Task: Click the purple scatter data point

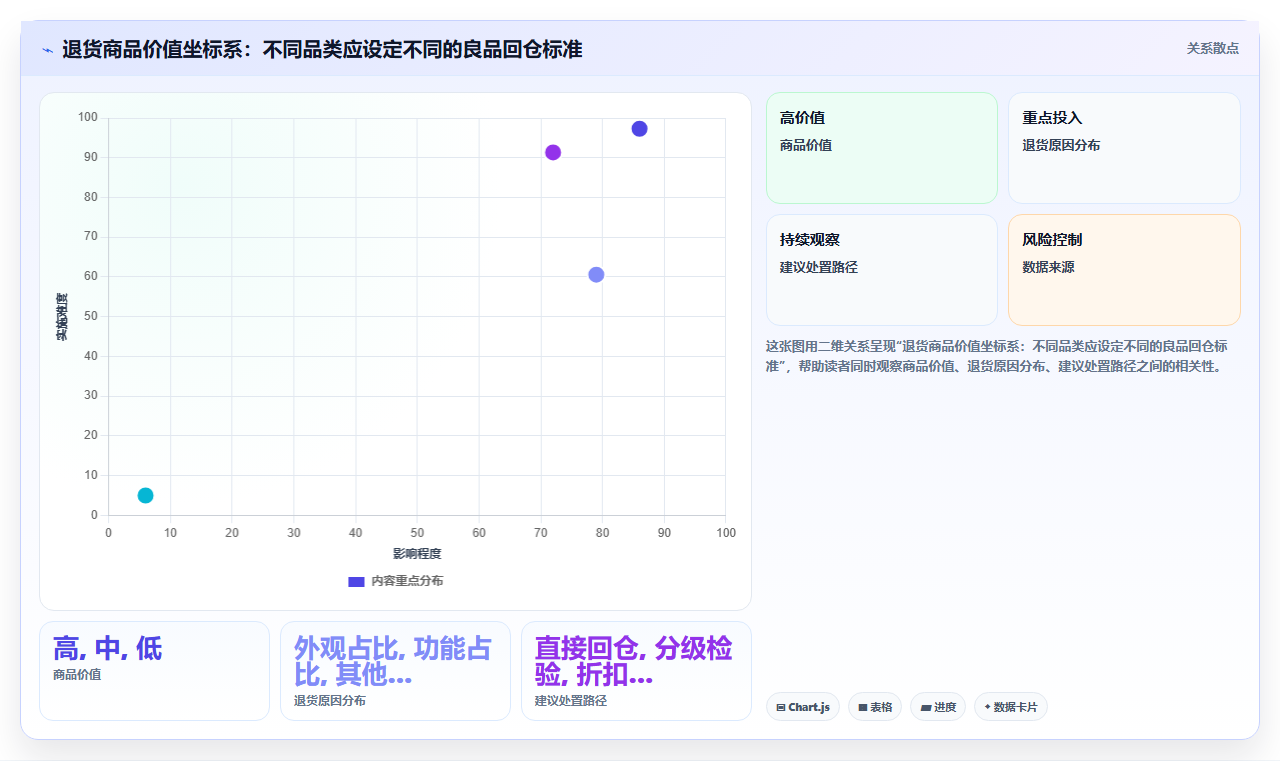Action: [553, 152]
